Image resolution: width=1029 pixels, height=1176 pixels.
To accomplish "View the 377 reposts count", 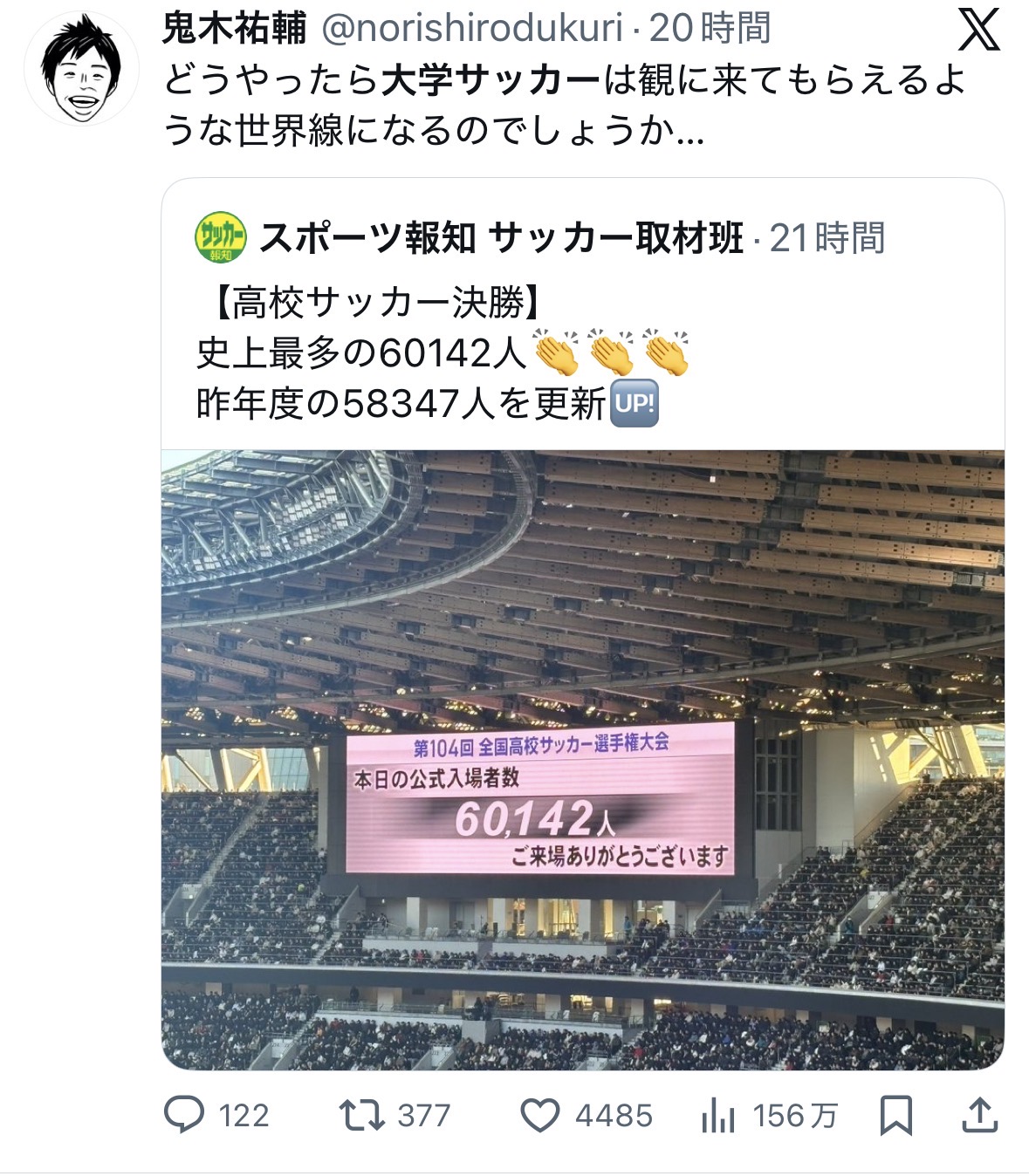I will point(424,1116).
